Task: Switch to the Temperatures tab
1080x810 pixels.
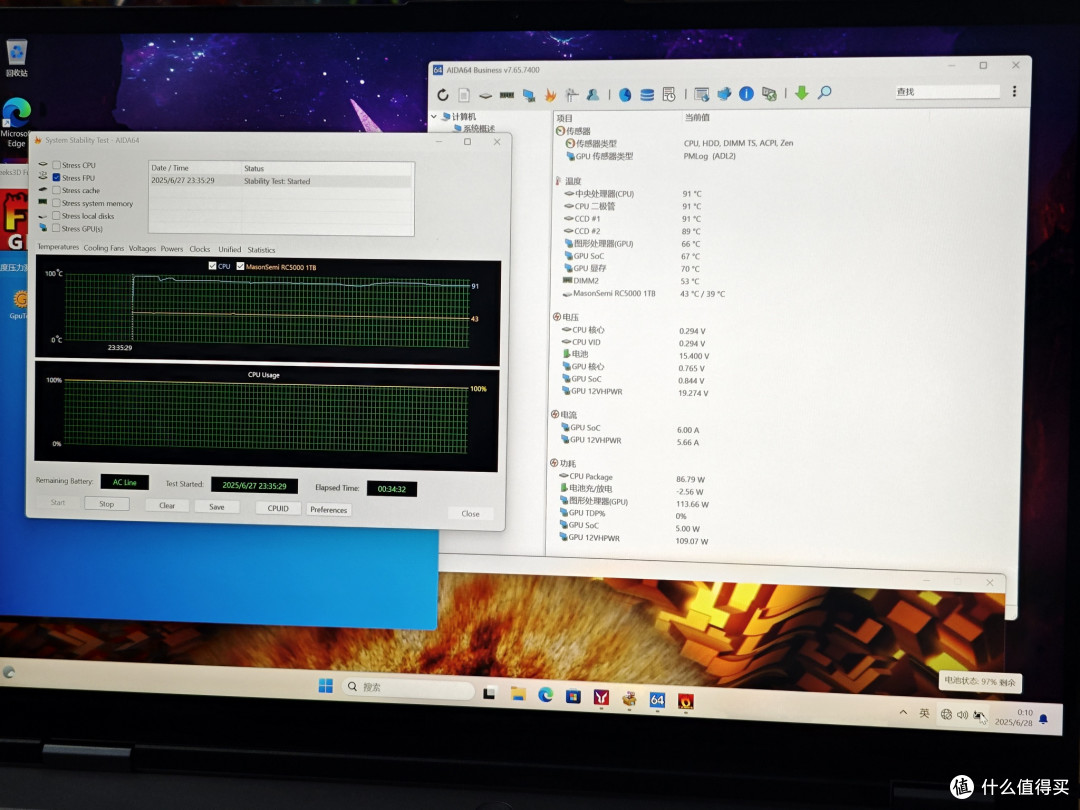Action: pos(58,247)
